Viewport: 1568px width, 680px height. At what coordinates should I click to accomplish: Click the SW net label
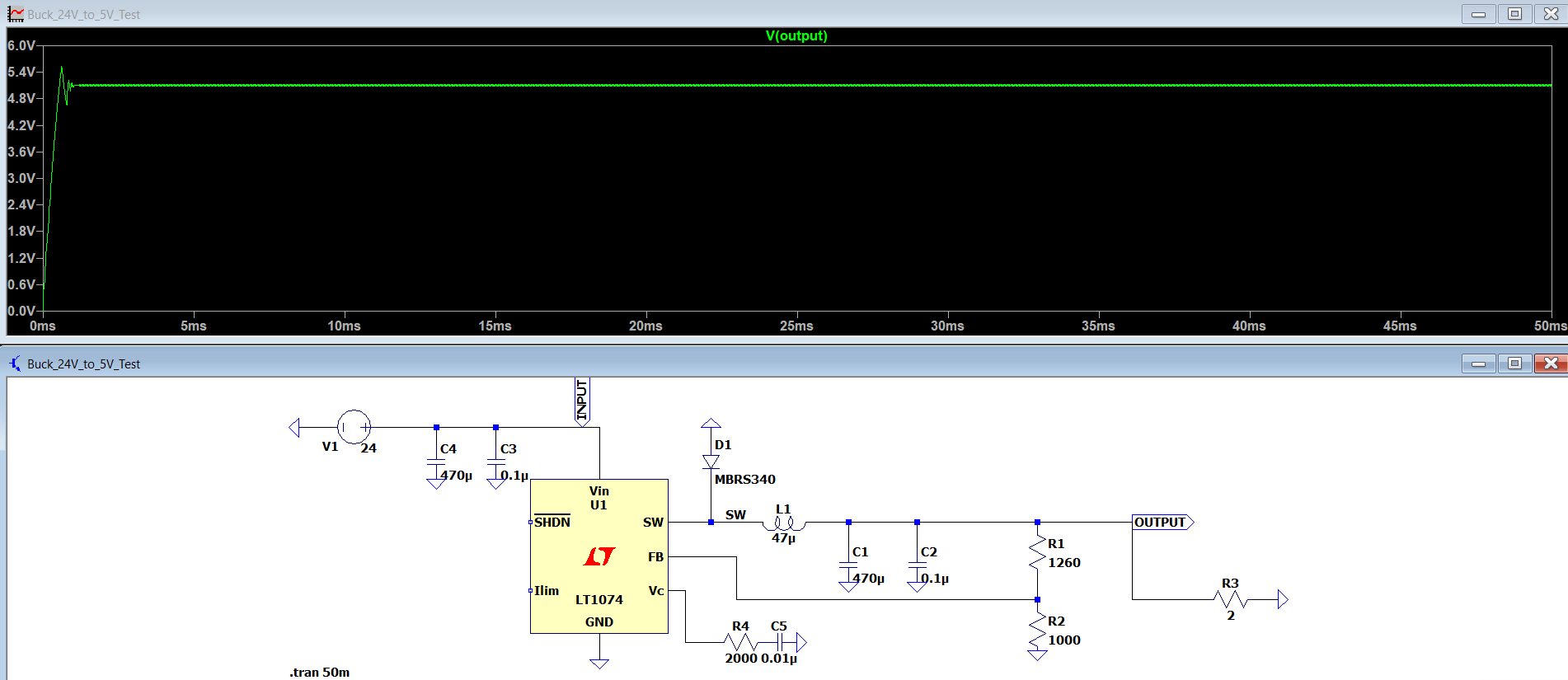pos(735,514)
